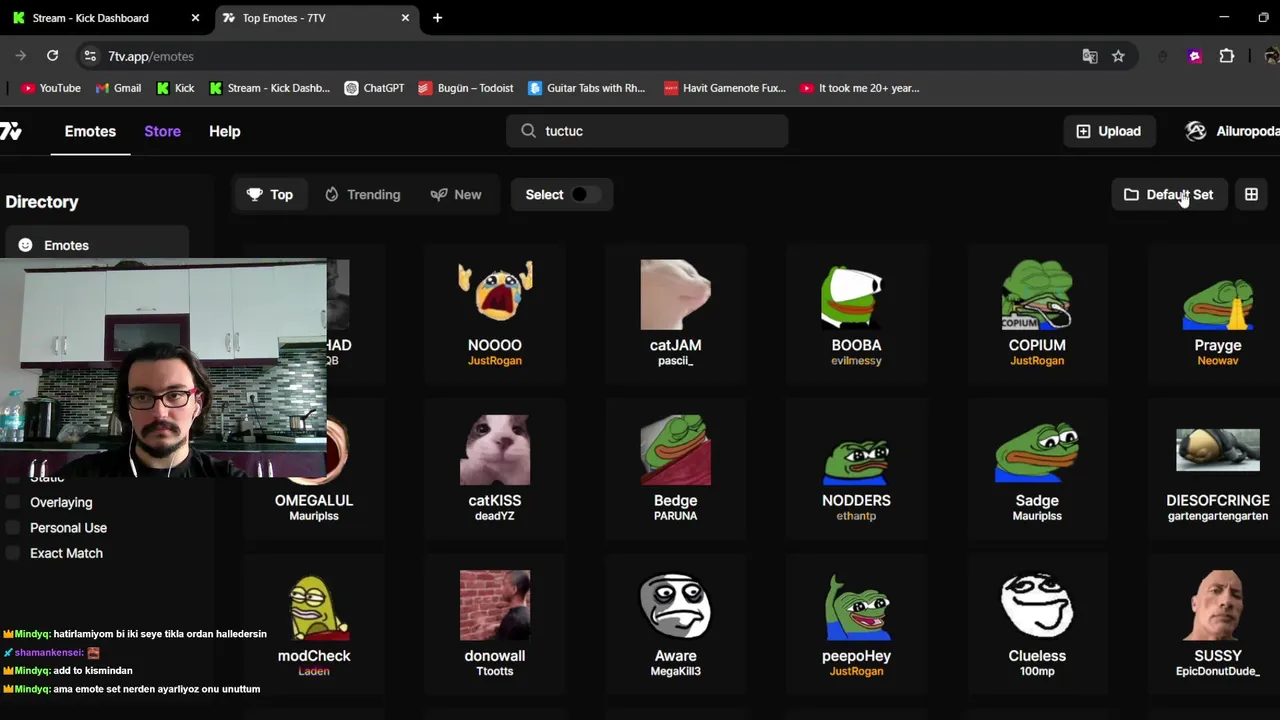This screenshot has height=720, width=1280.
Task: Focus the emote search field with tuctuc
Action: point(647,131)
